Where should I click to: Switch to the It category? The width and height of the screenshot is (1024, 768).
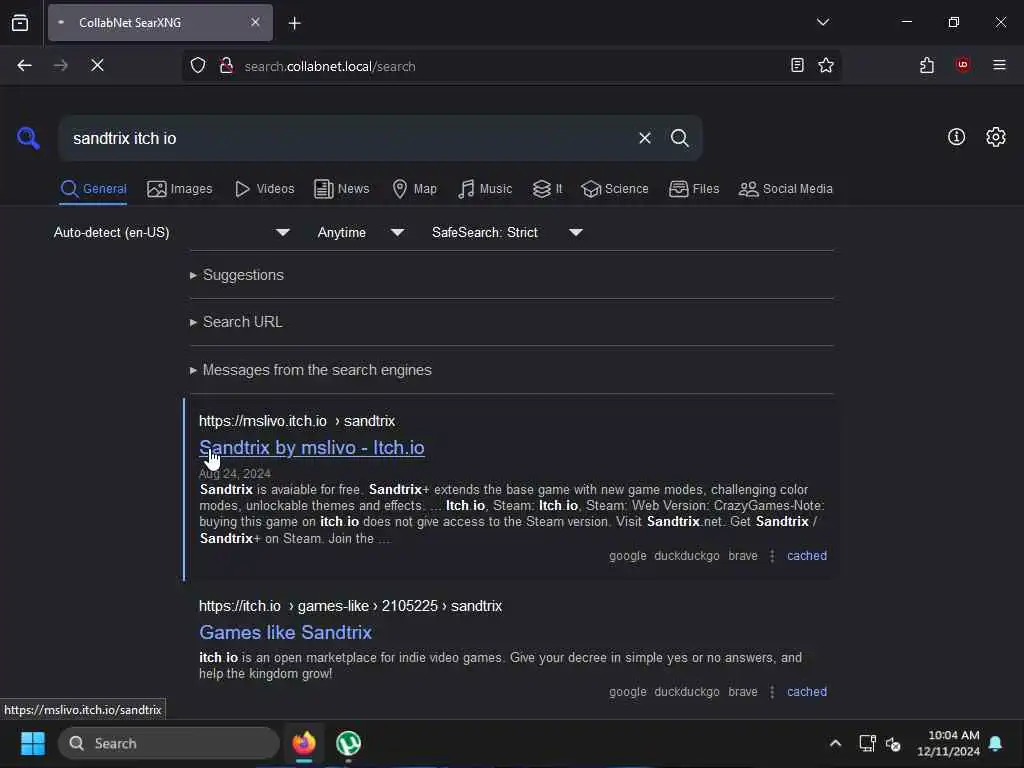pos(547,189)
